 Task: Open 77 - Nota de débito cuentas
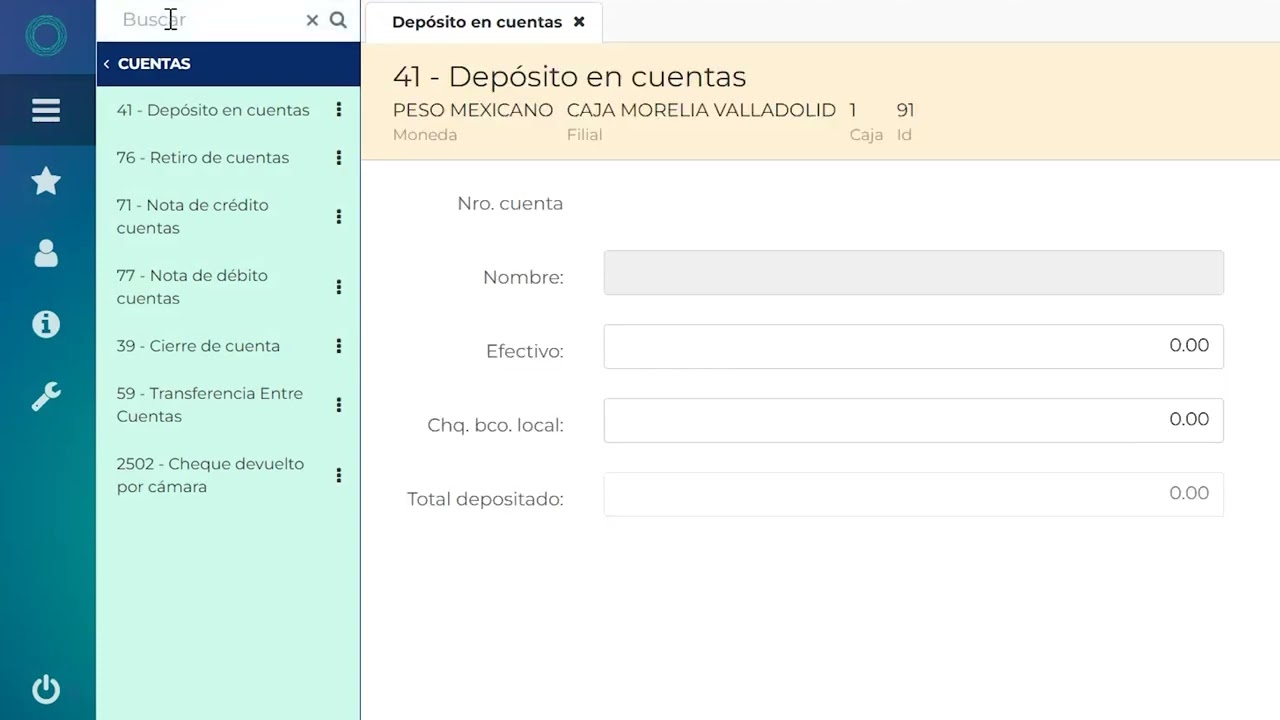(x=192, y=287)
